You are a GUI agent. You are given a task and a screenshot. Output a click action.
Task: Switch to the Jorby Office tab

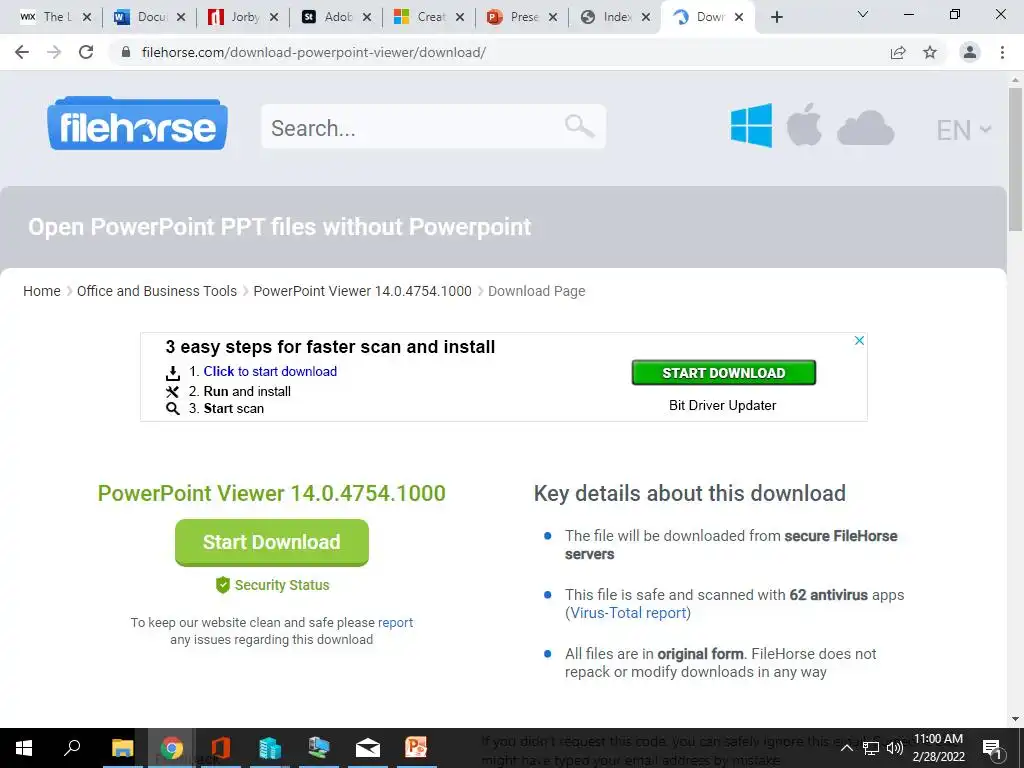[x=234, y=17]
